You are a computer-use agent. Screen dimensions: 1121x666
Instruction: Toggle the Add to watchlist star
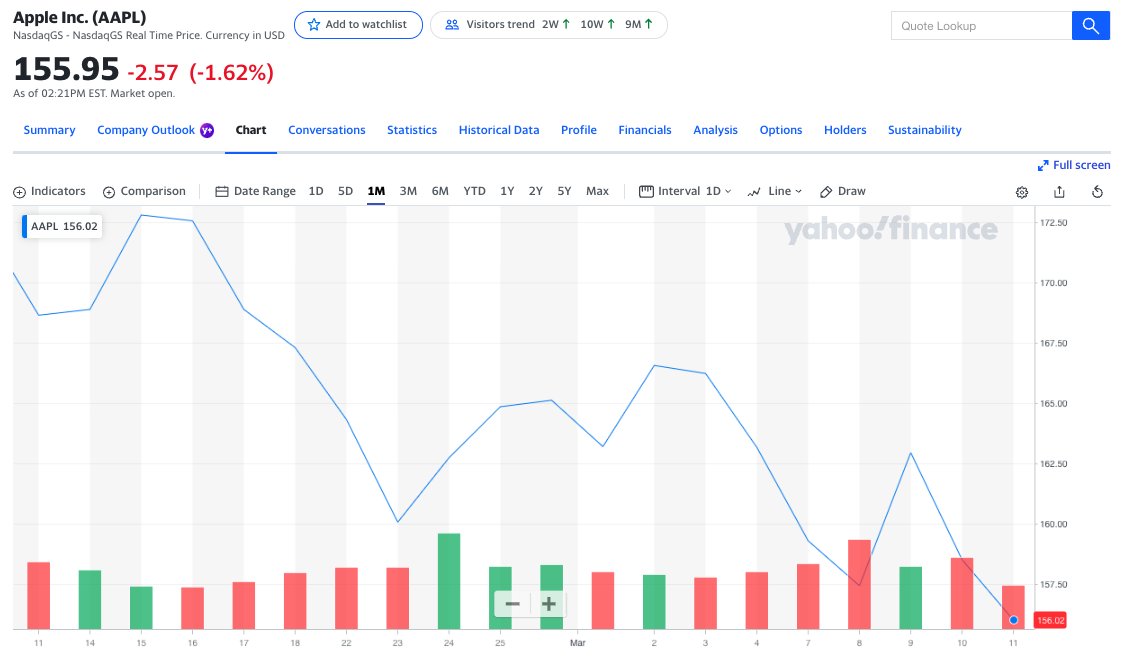tap(313, 24)
